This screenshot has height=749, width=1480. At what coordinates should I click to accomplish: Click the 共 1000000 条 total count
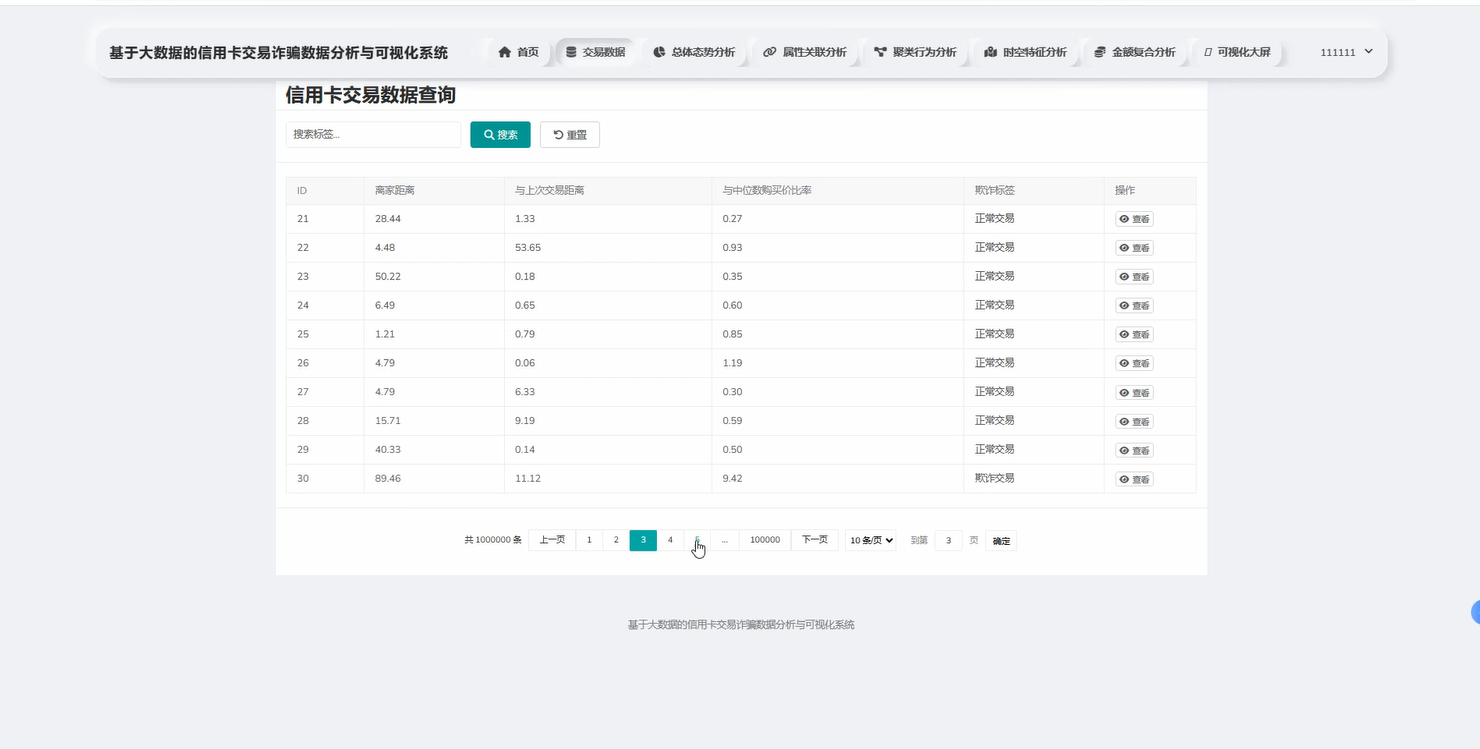pyautogui.click(x=493, y=541)
